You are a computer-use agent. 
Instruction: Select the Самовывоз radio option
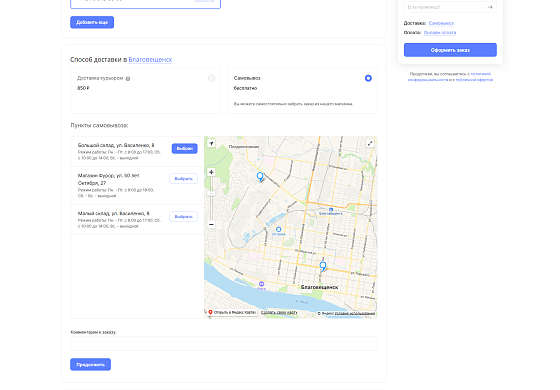point(368,78)
